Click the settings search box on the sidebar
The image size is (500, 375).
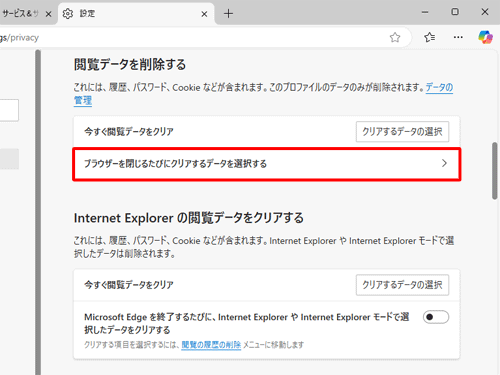click(x=9, y=110)
